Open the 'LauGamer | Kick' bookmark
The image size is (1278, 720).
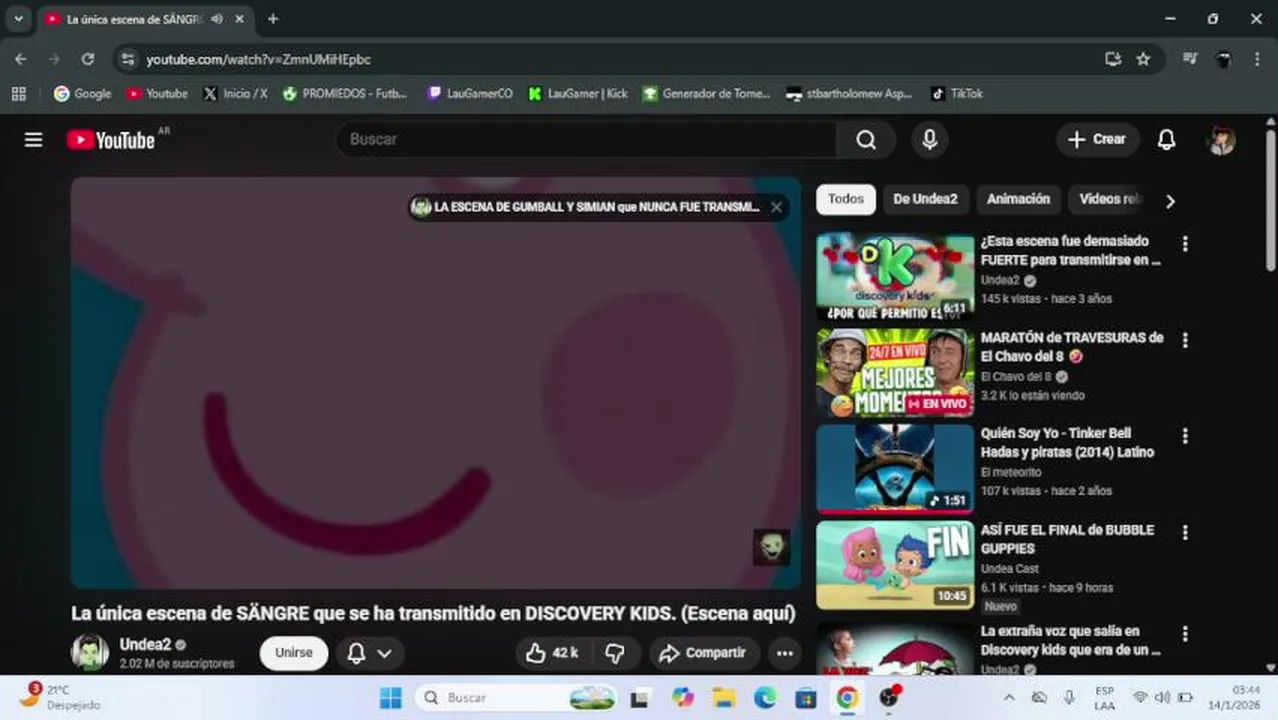(578, 93)
